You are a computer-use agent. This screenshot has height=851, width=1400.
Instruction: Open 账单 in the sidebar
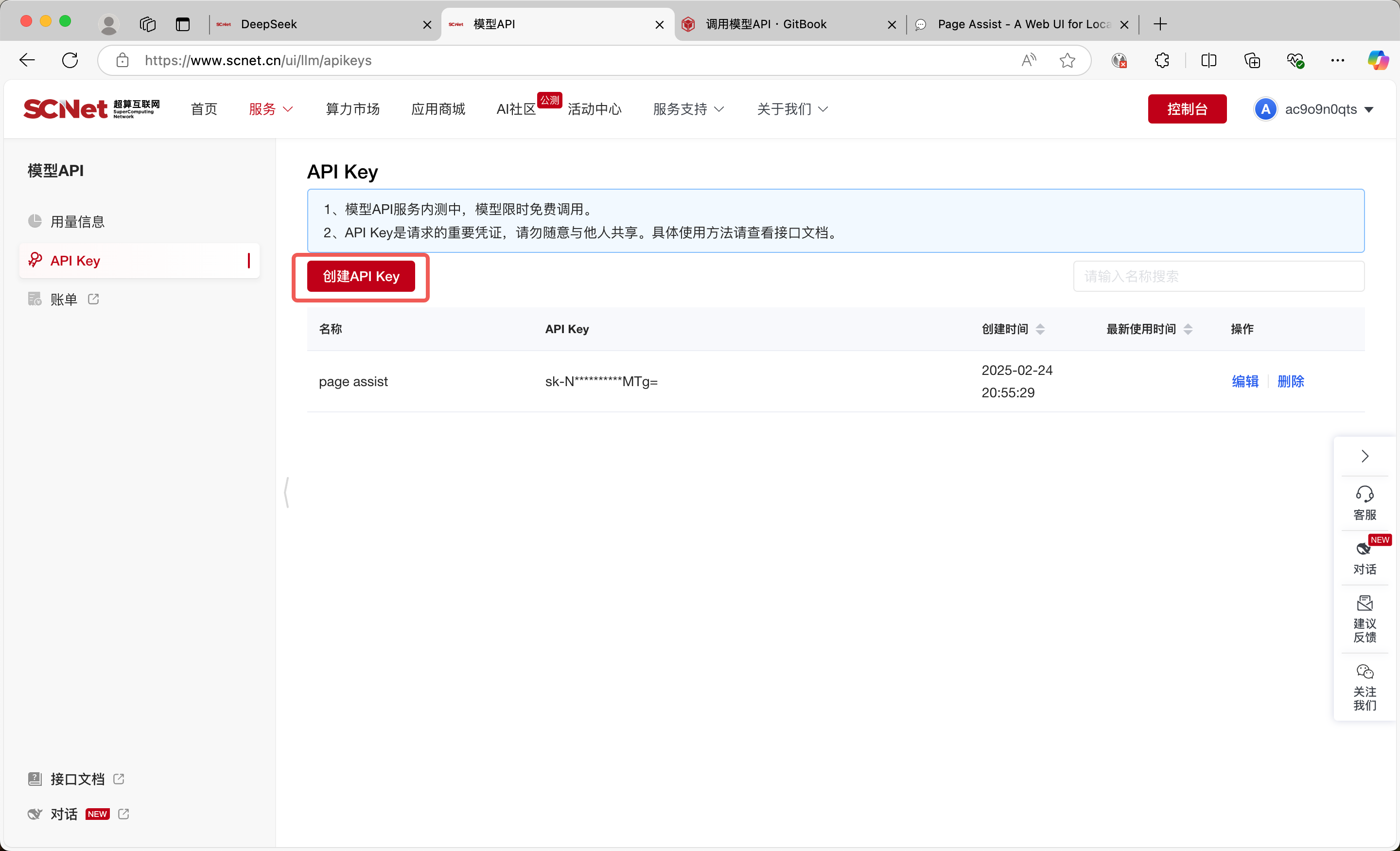[x=139, y=299]
